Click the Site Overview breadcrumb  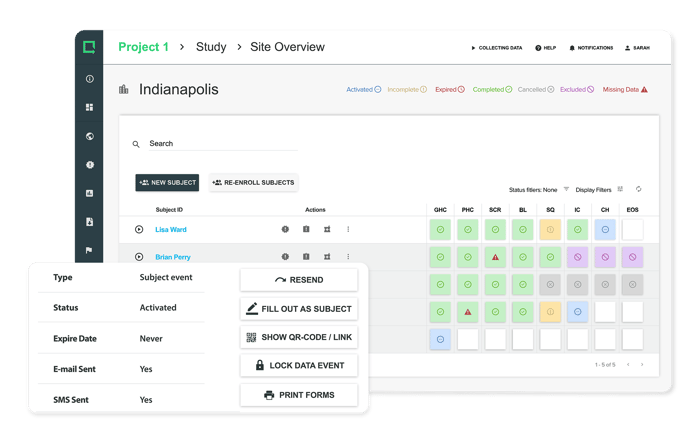click(288, 47)
